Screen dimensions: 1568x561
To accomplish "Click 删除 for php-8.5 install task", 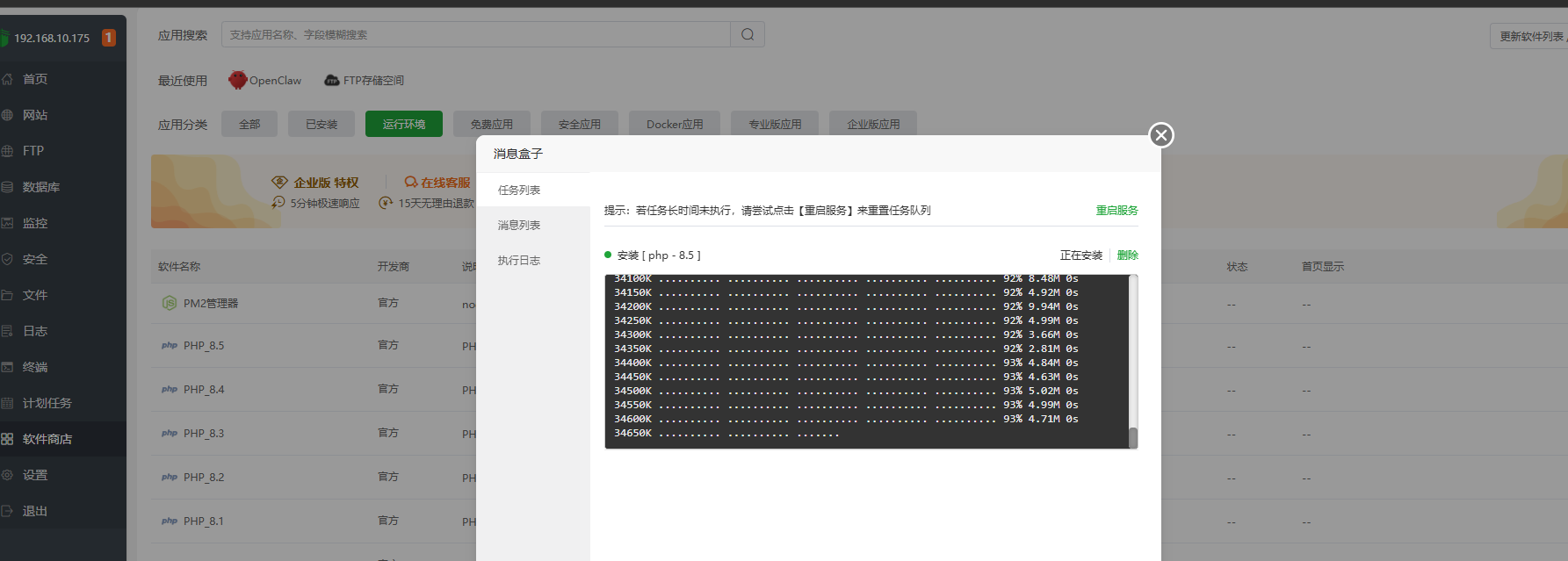I will click(1128, 255).
